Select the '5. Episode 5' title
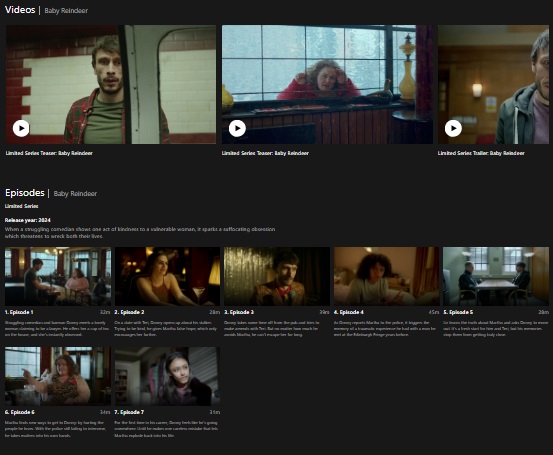Image resolution: width=553 pixels, height=455 pixels. 458,312
